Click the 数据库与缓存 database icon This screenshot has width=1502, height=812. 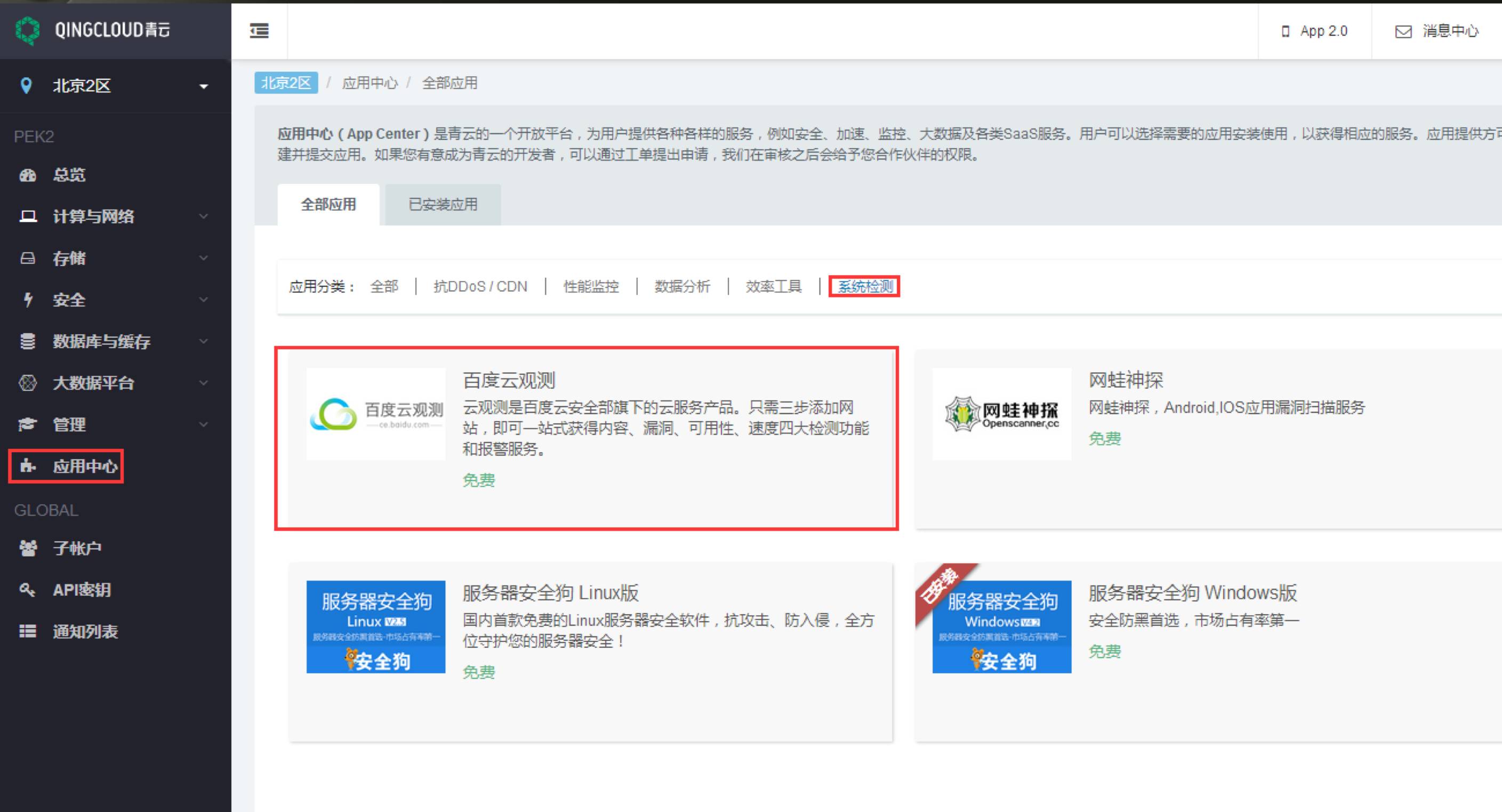(x=27, y=341)
